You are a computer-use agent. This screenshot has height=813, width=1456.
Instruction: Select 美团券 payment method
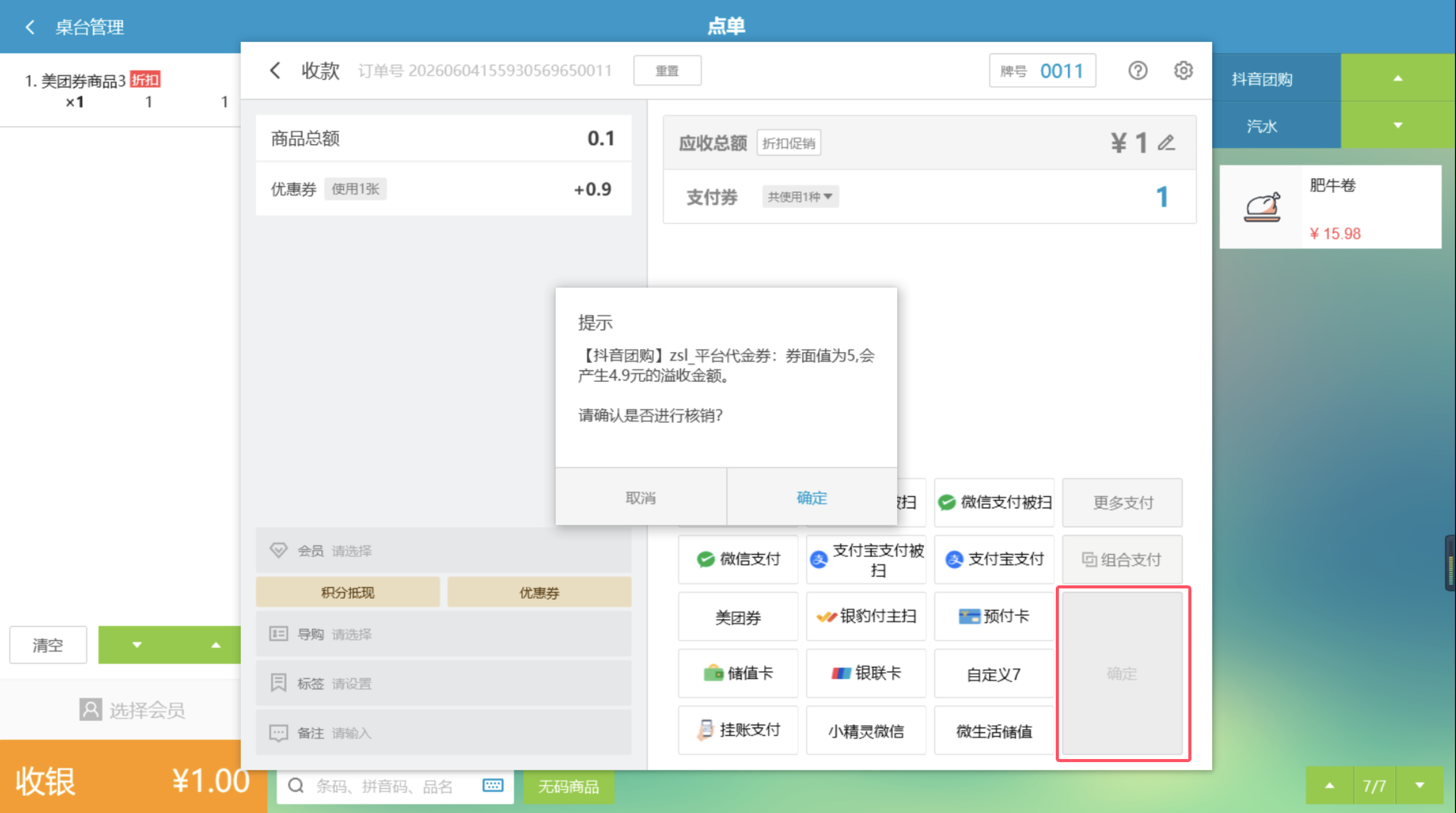coord(738,616)
